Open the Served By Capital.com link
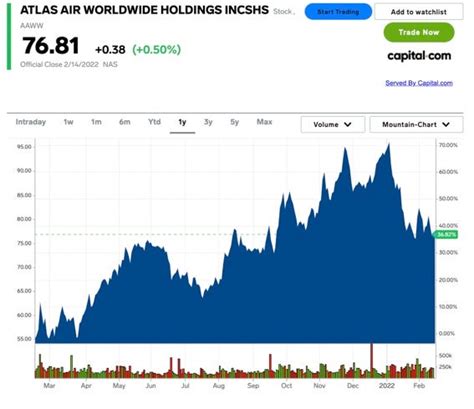This screenshot has width=474, height=409. click(x=419, y=83)
